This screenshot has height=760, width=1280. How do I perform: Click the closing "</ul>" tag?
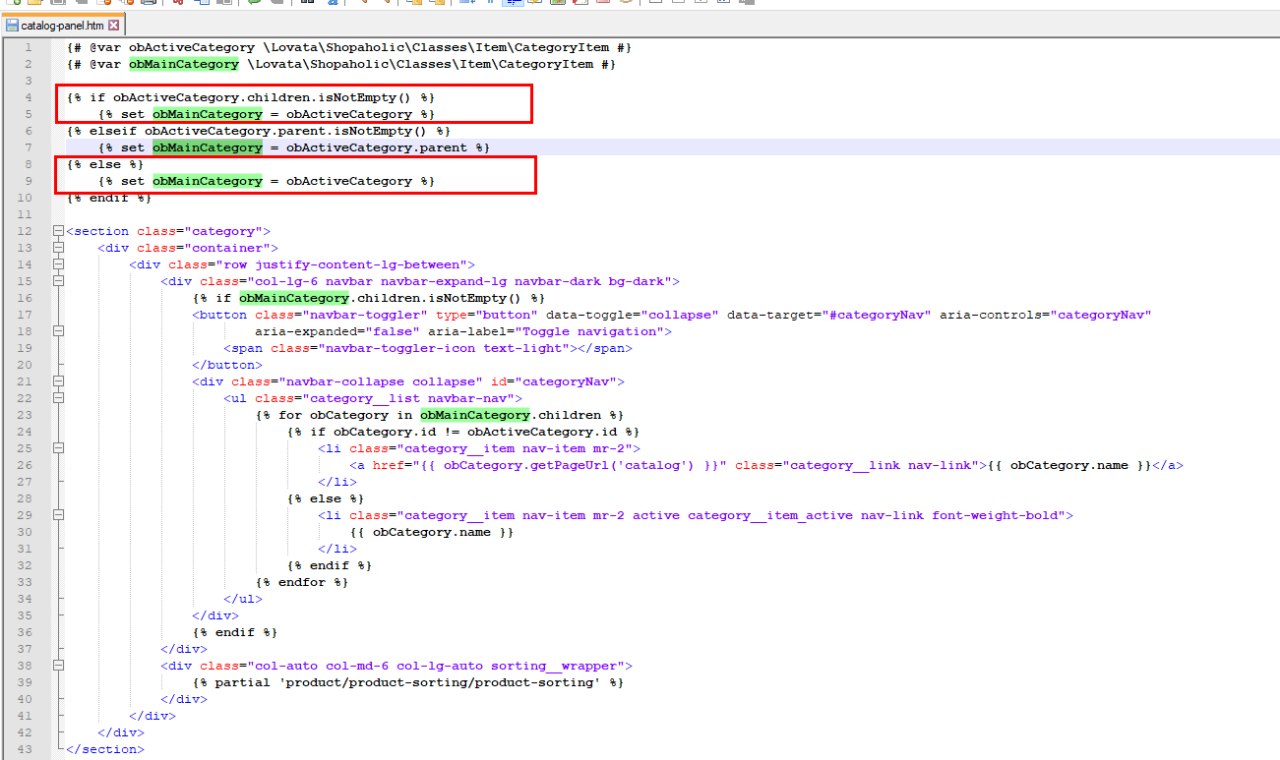243,599
